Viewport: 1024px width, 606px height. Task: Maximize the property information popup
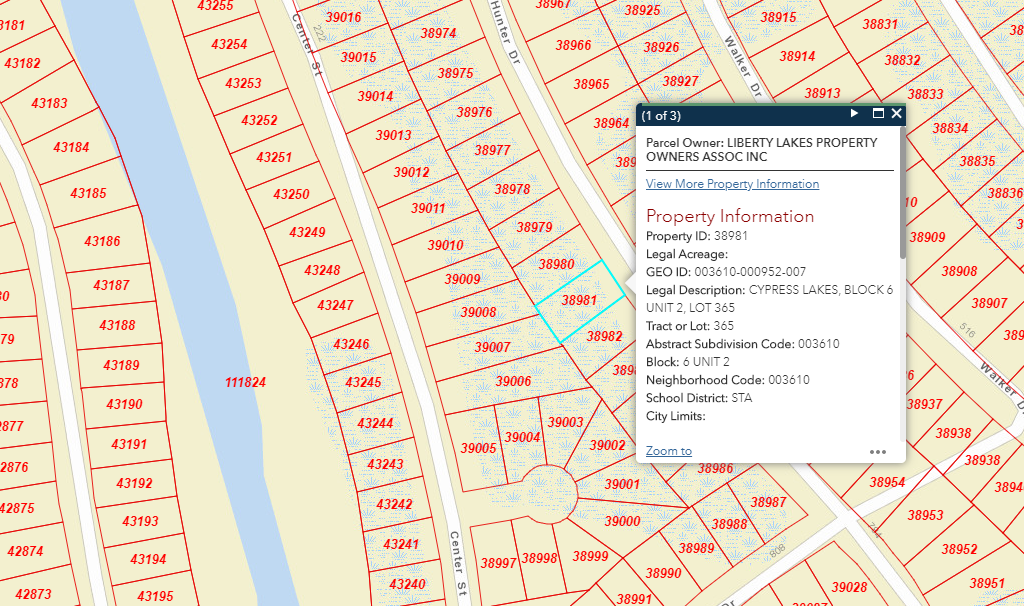pyautogui.click(x=878, y=114)
